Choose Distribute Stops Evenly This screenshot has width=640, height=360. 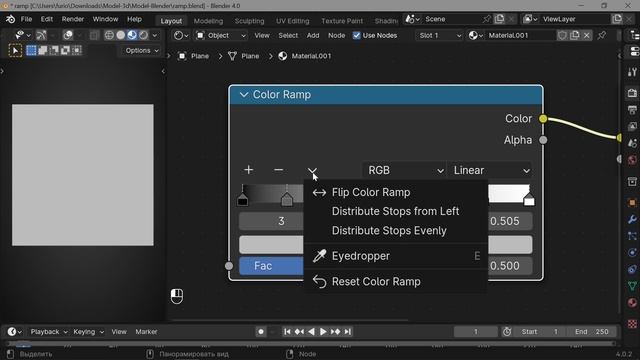tap(396, 231)
